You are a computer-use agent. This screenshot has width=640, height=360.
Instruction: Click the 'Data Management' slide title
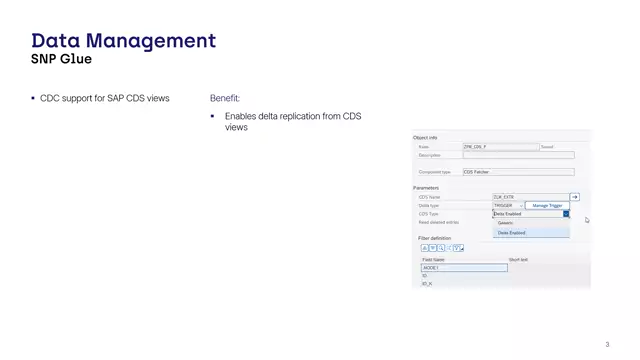tap(123, 40)
